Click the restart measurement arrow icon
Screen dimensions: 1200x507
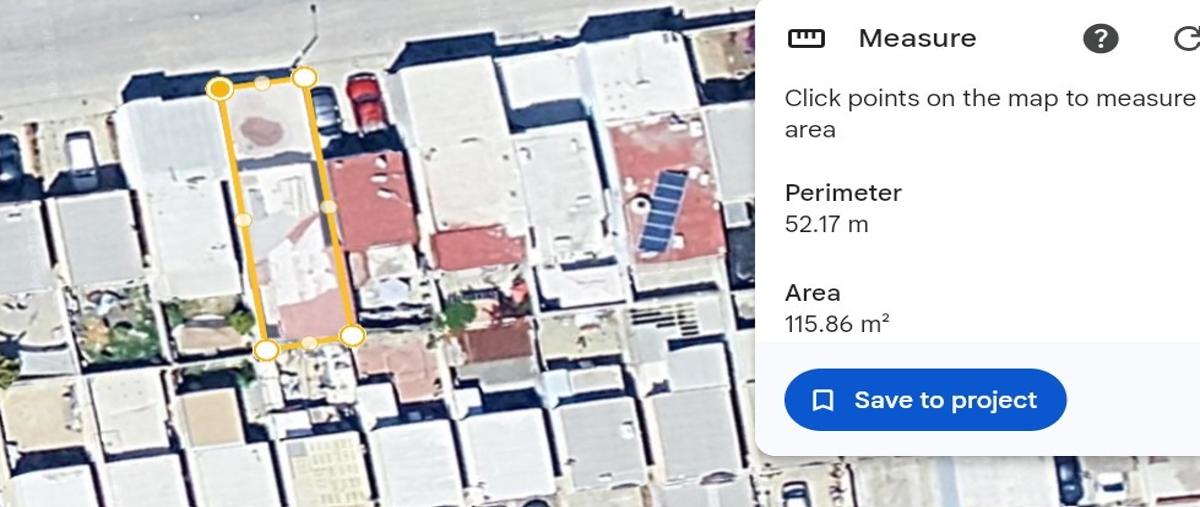1186,39
